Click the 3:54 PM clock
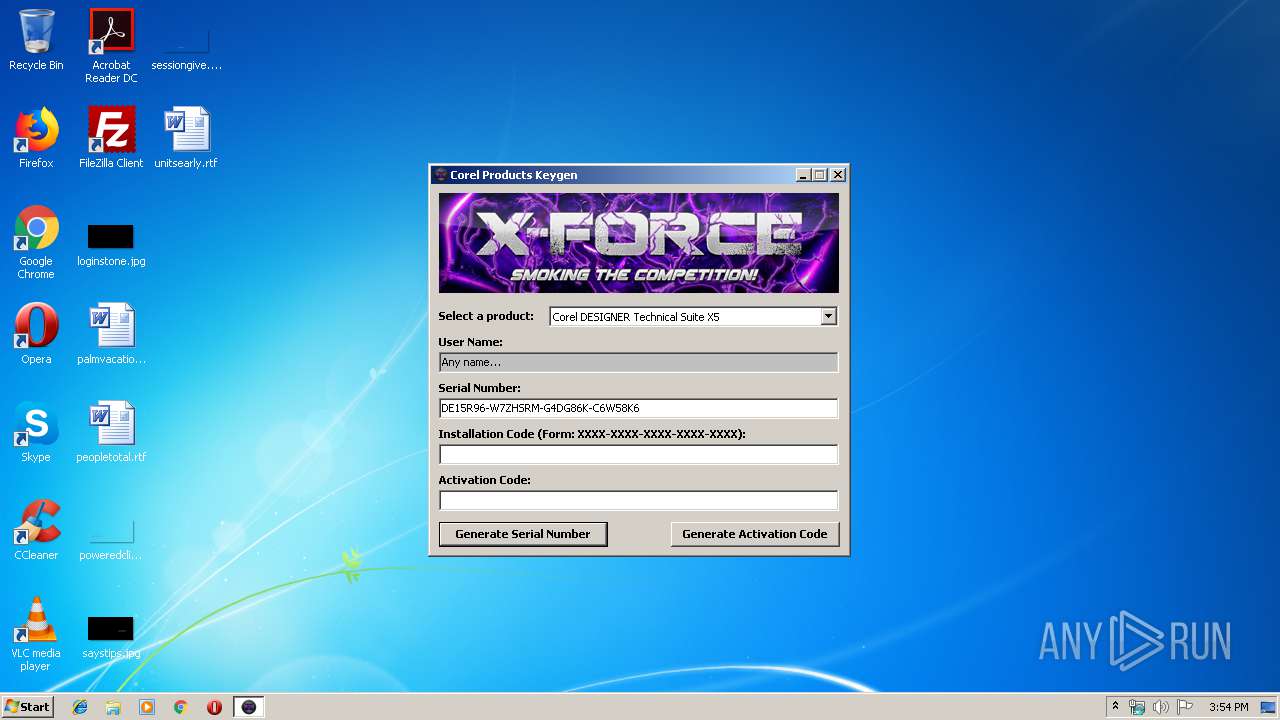Screen dimensions: 1280x720 [1228, 707]
